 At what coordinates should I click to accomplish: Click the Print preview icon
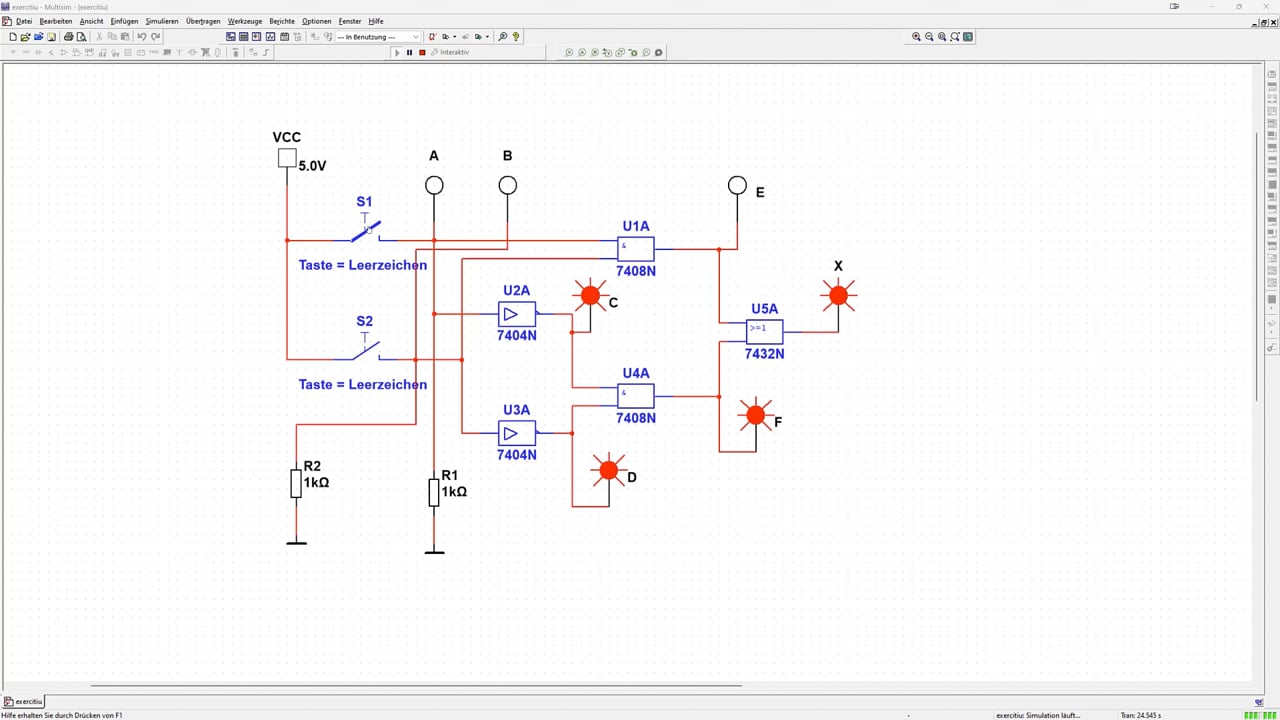point(81,37)
